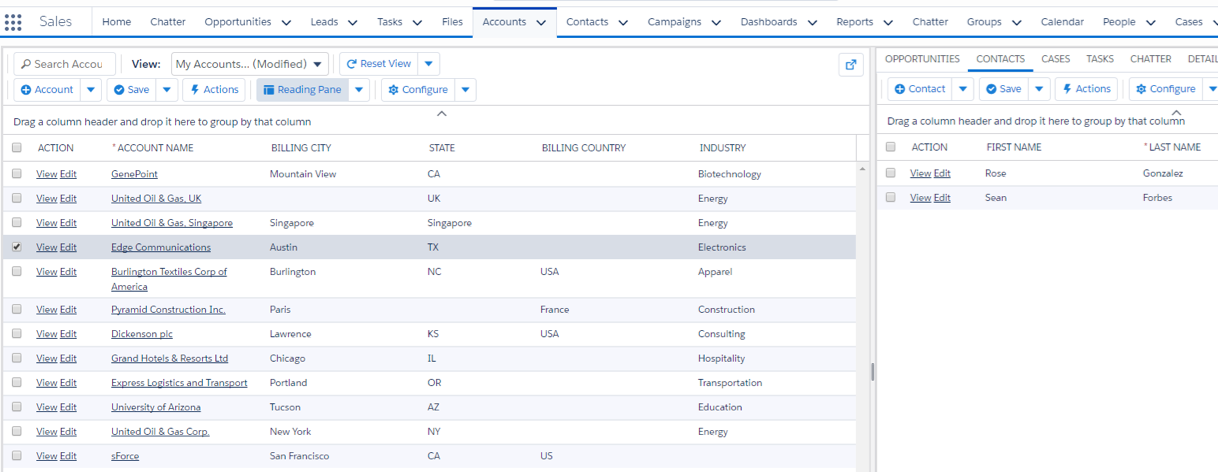1218x472 pixels.
Task: Click Edit for the Rose Gonzalez contact
Action: pyautogui.click(x=942, y=173)
